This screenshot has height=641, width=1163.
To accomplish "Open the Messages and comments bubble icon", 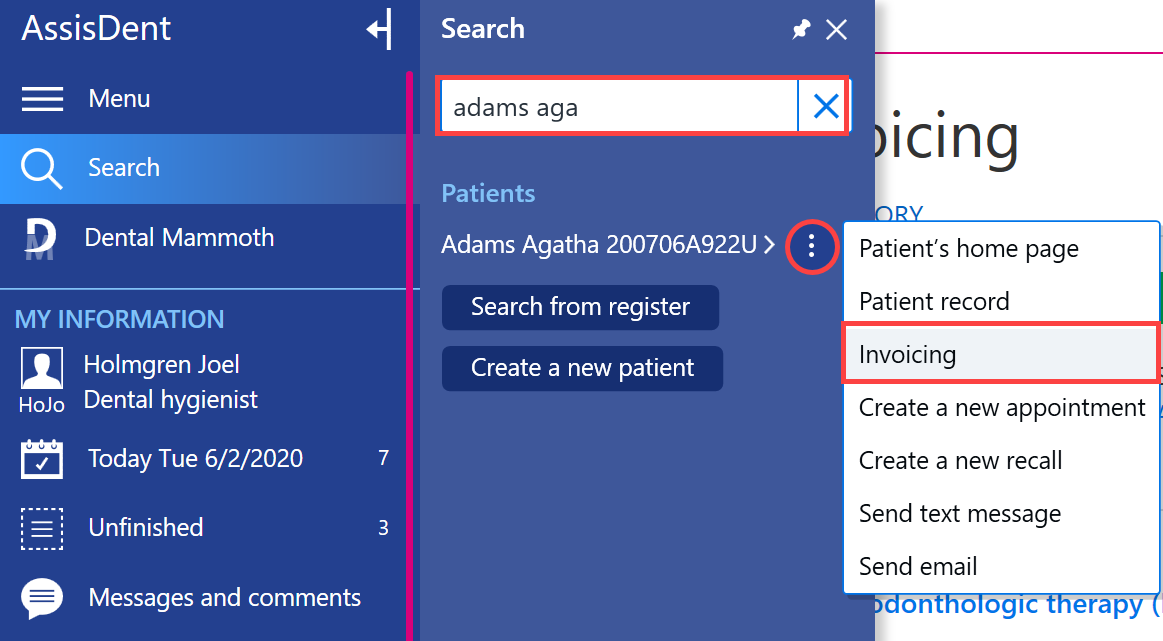I will point(42,598).
